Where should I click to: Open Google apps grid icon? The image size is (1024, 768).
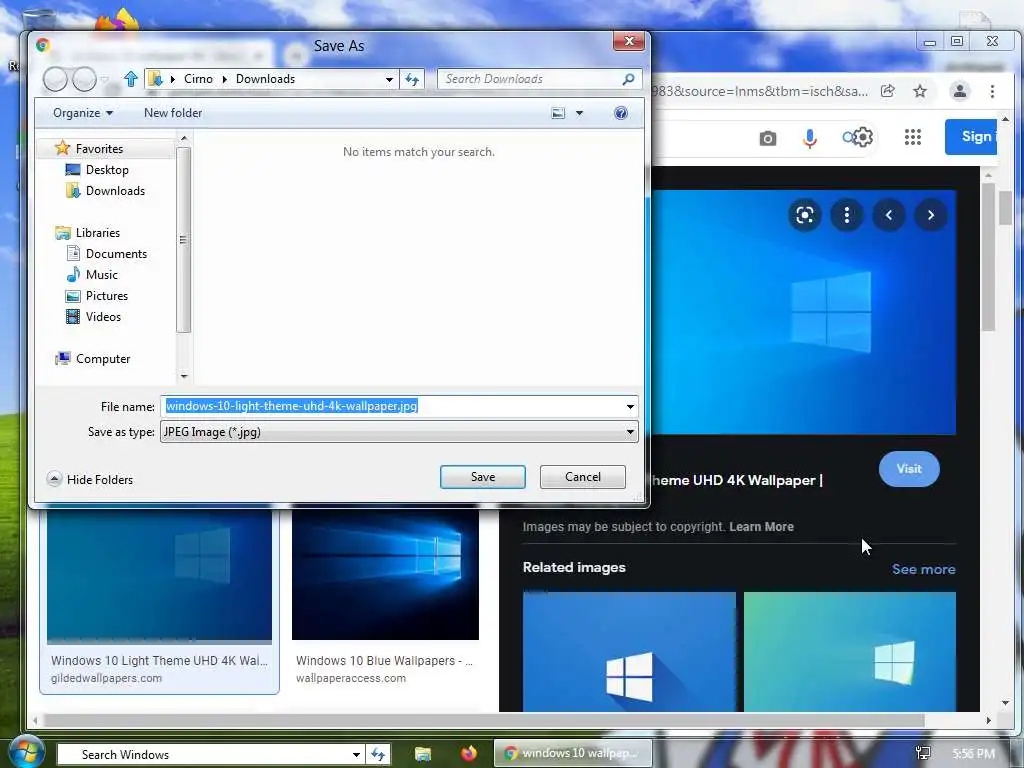[912, 137]
